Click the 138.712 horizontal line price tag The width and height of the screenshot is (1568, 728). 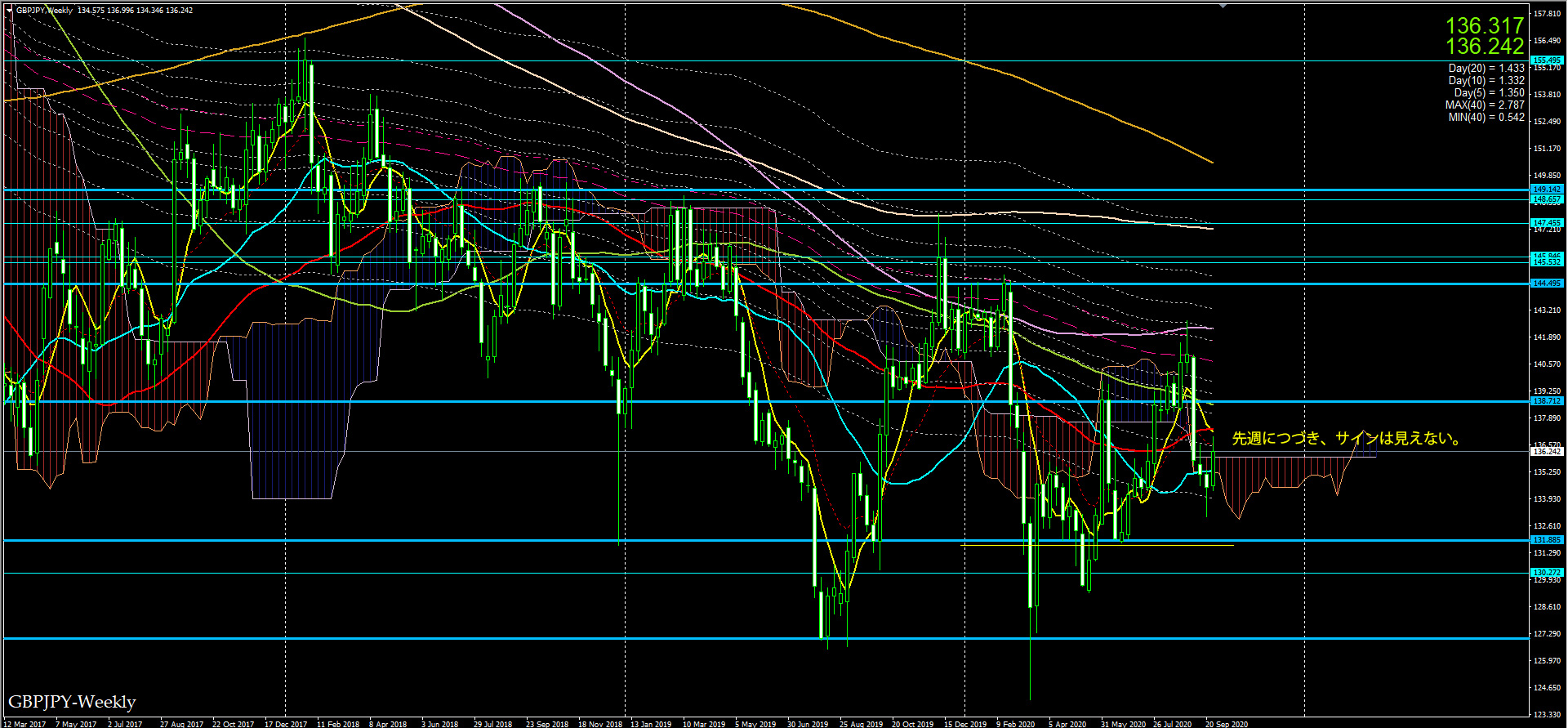(1548, 401)
